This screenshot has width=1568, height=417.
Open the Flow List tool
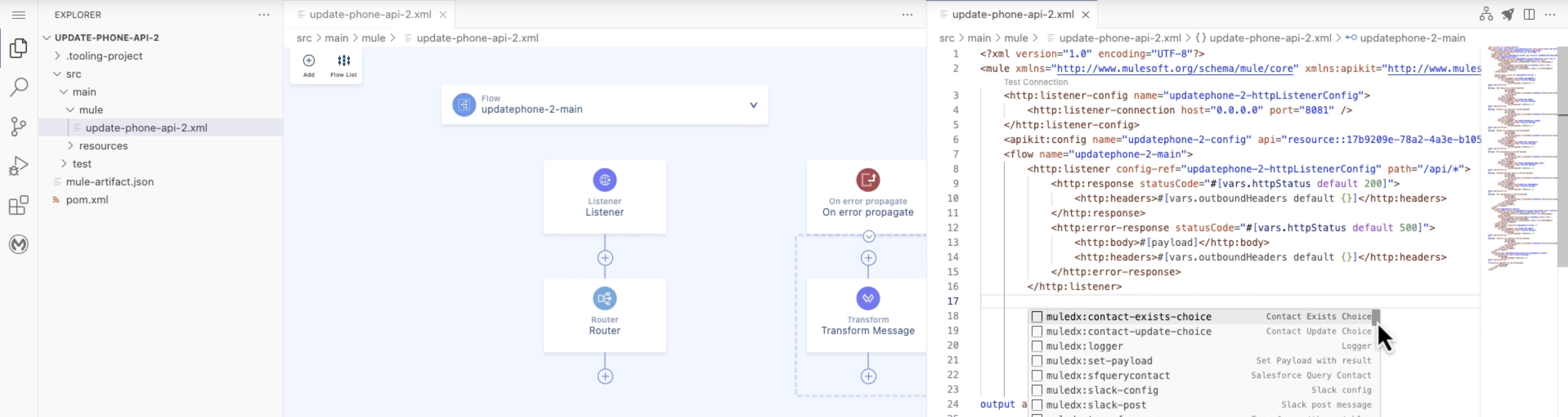344,60
